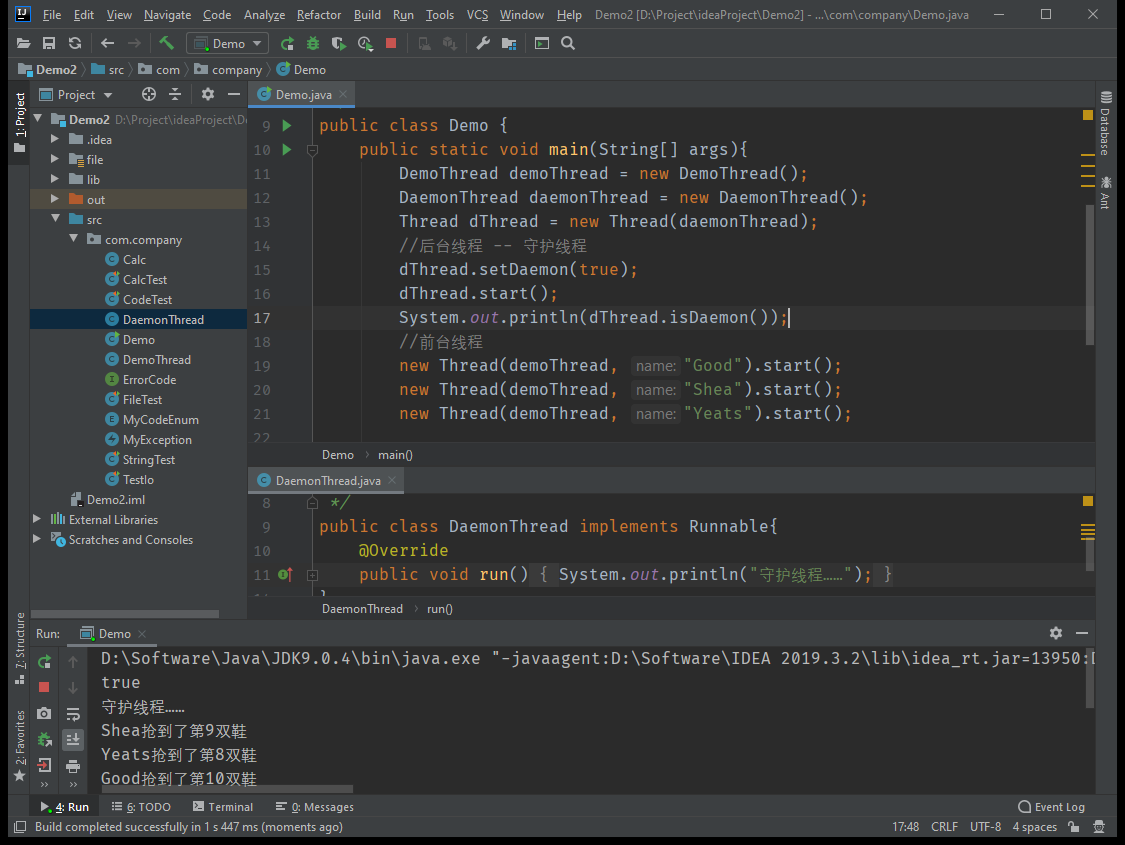The width and height of the screenshot is (1125, 845).
Task: Open Settings via the wrench icon
Action: [x=483, y=44]
